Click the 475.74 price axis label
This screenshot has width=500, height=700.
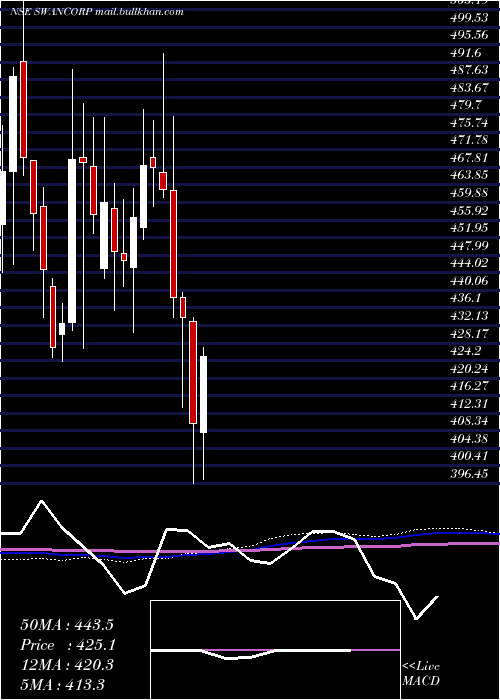tap(469, 123)
